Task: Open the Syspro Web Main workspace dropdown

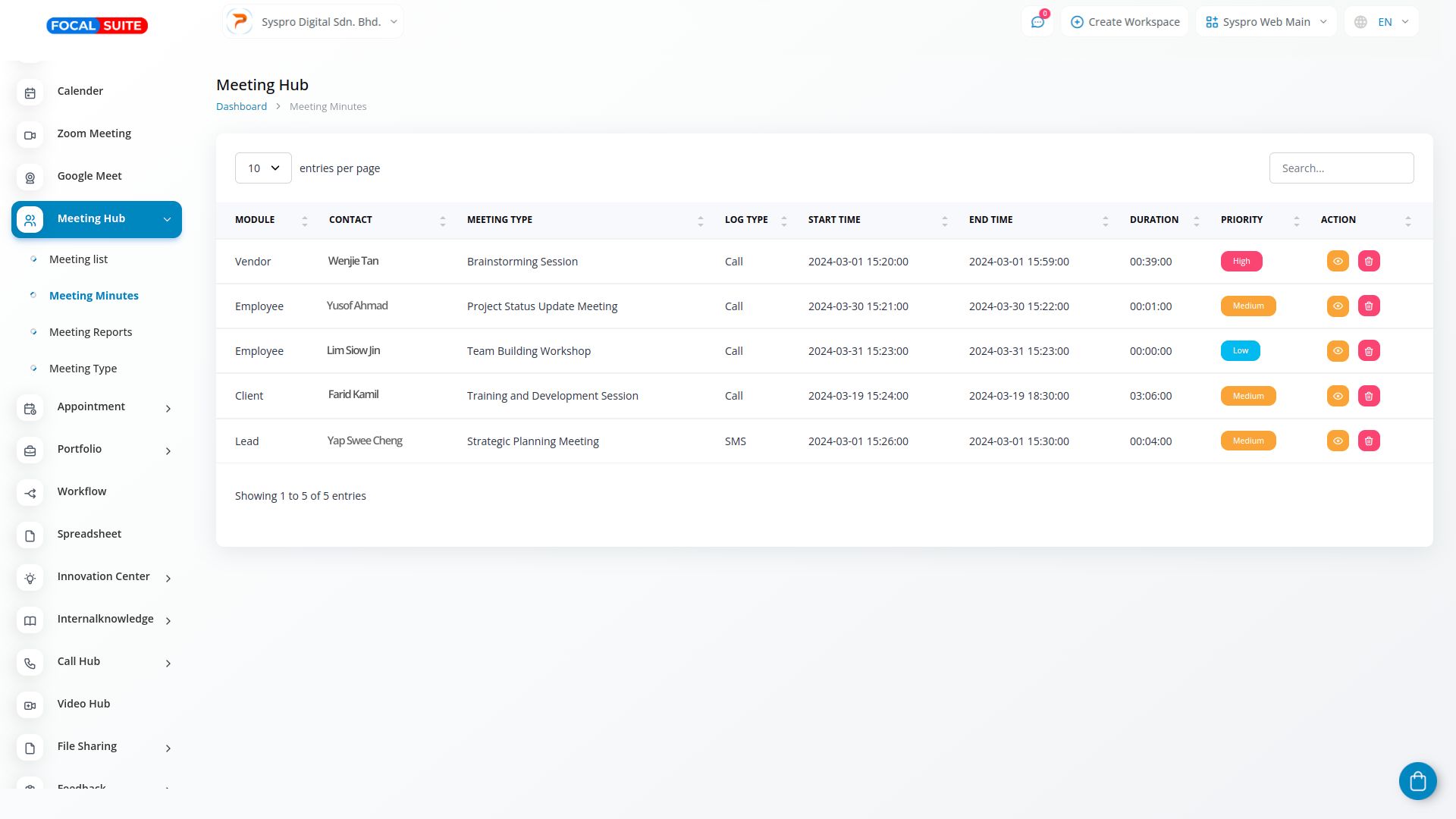Action: click(1266, 22)
